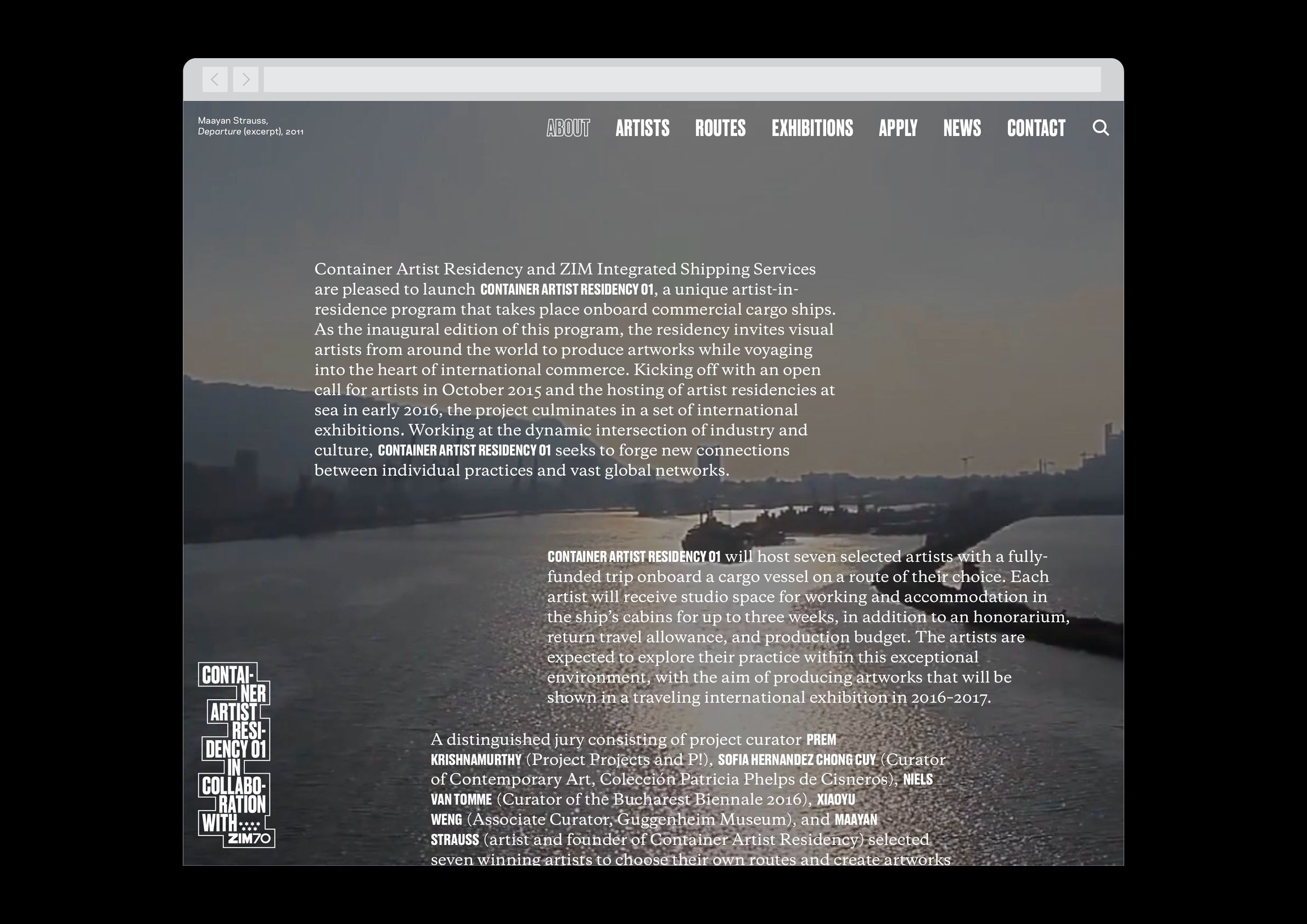Click the ZIM70 mark in the logo

pyautogui.click(x=249, y=838)
